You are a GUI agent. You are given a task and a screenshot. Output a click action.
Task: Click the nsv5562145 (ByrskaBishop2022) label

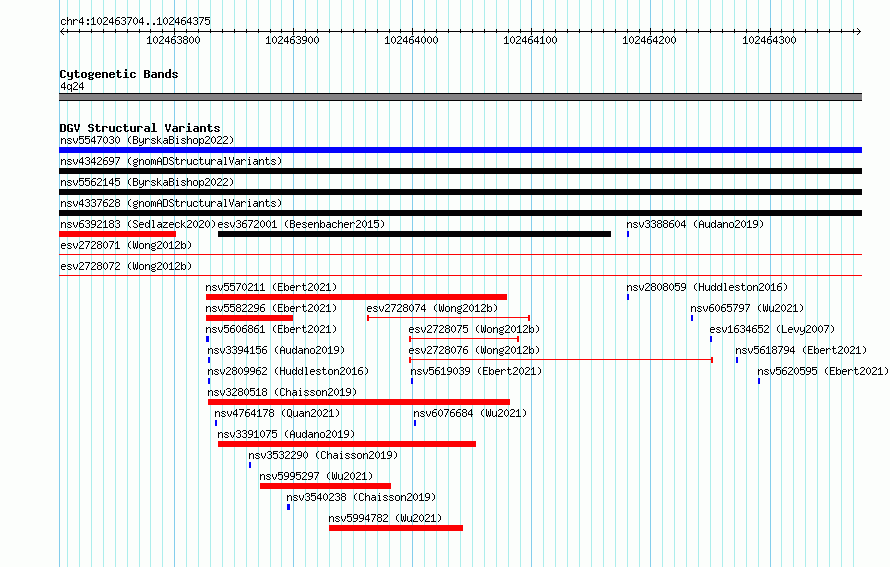coord(147,182)
